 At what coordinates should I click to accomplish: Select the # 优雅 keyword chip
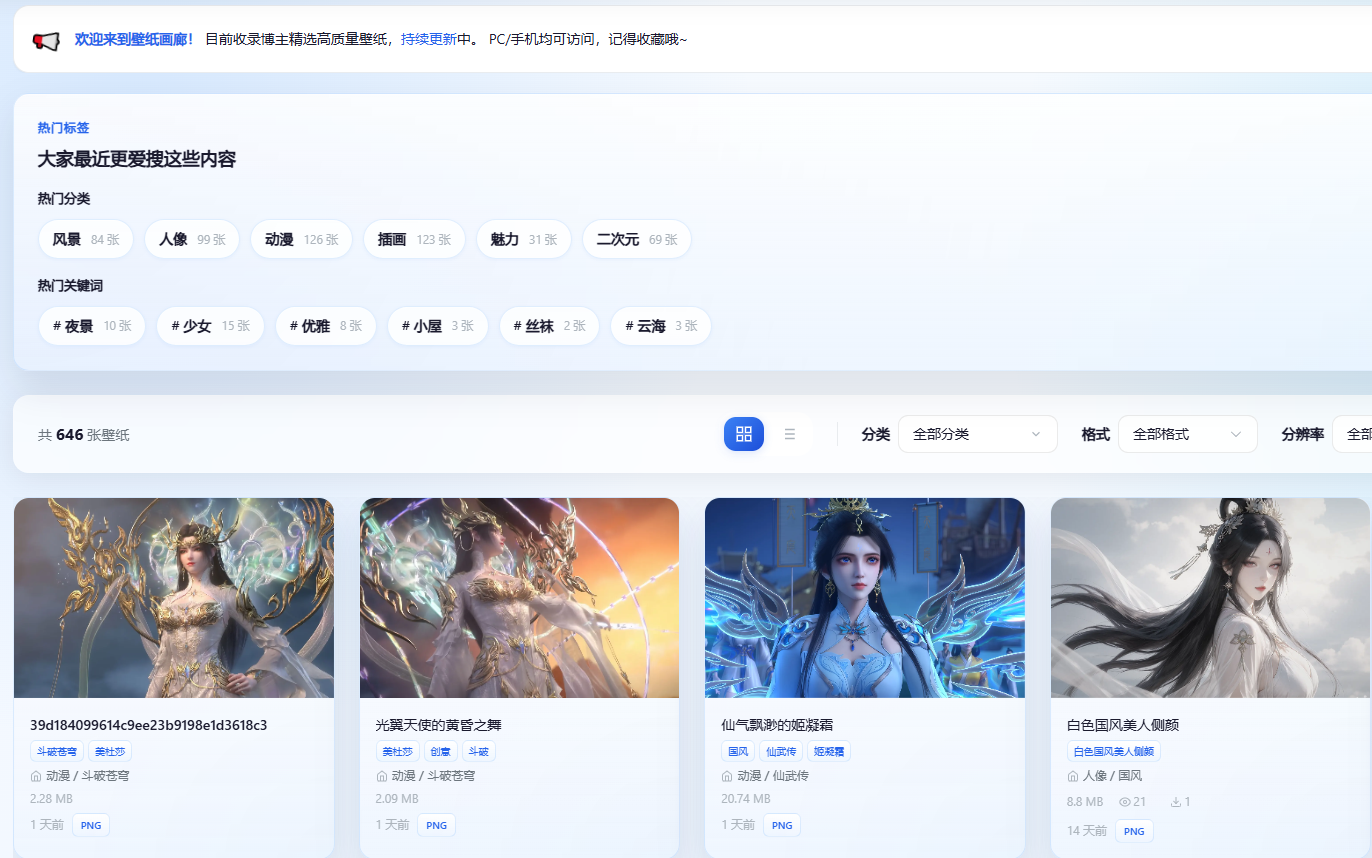[x=325, y=326]
